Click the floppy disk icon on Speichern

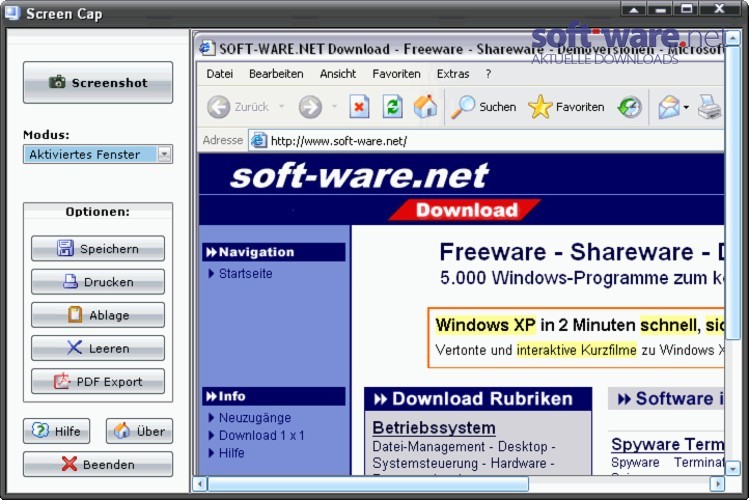65,248
